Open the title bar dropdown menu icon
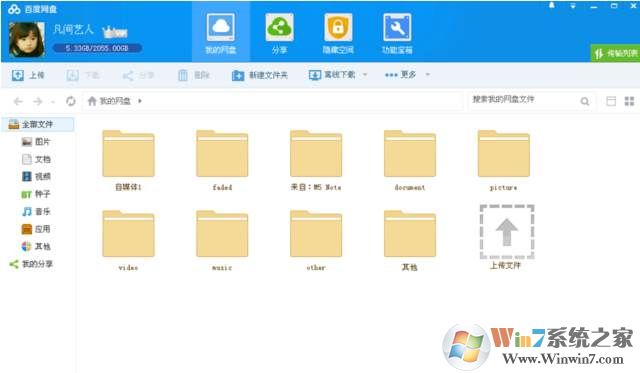This screenshot has height=373, width=640. click(x=573, y=6)
